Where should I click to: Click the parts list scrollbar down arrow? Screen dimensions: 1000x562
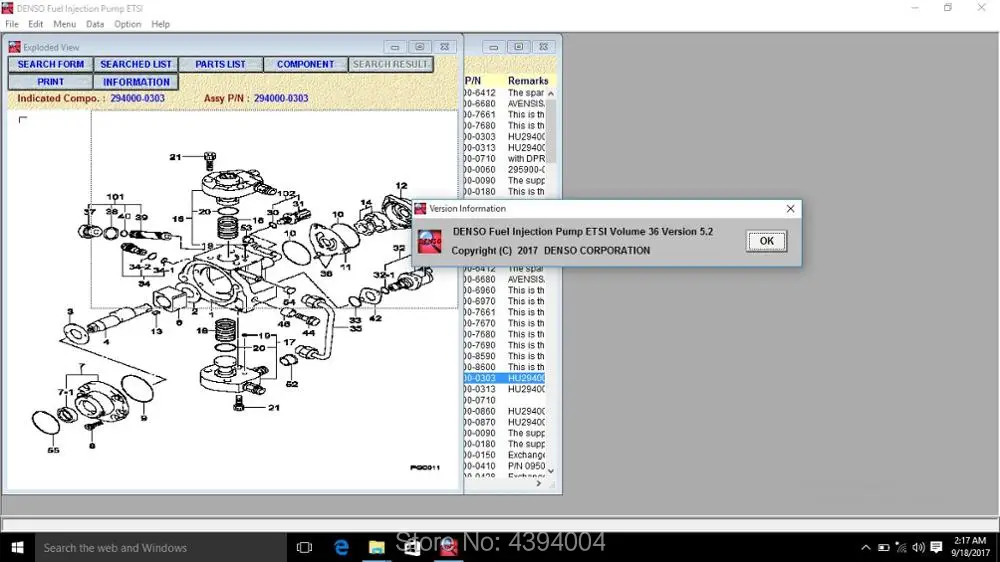[551, 471]
